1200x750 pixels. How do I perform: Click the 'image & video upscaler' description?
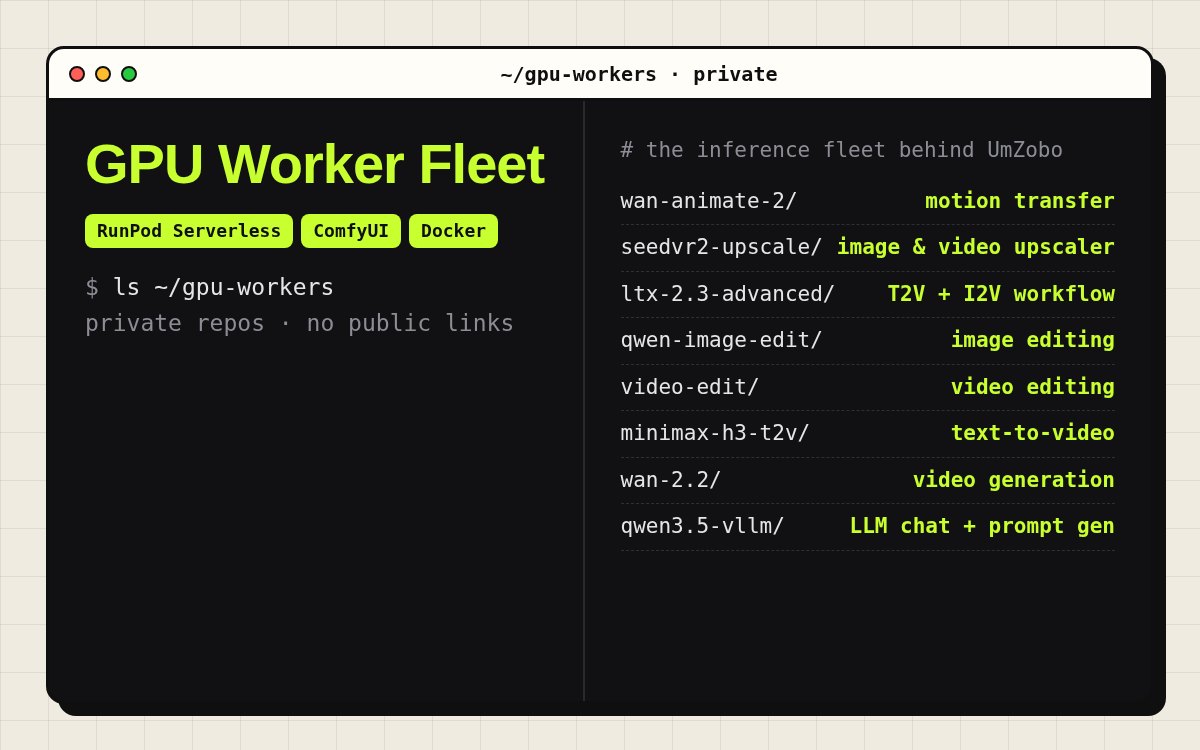coord(976,247)
